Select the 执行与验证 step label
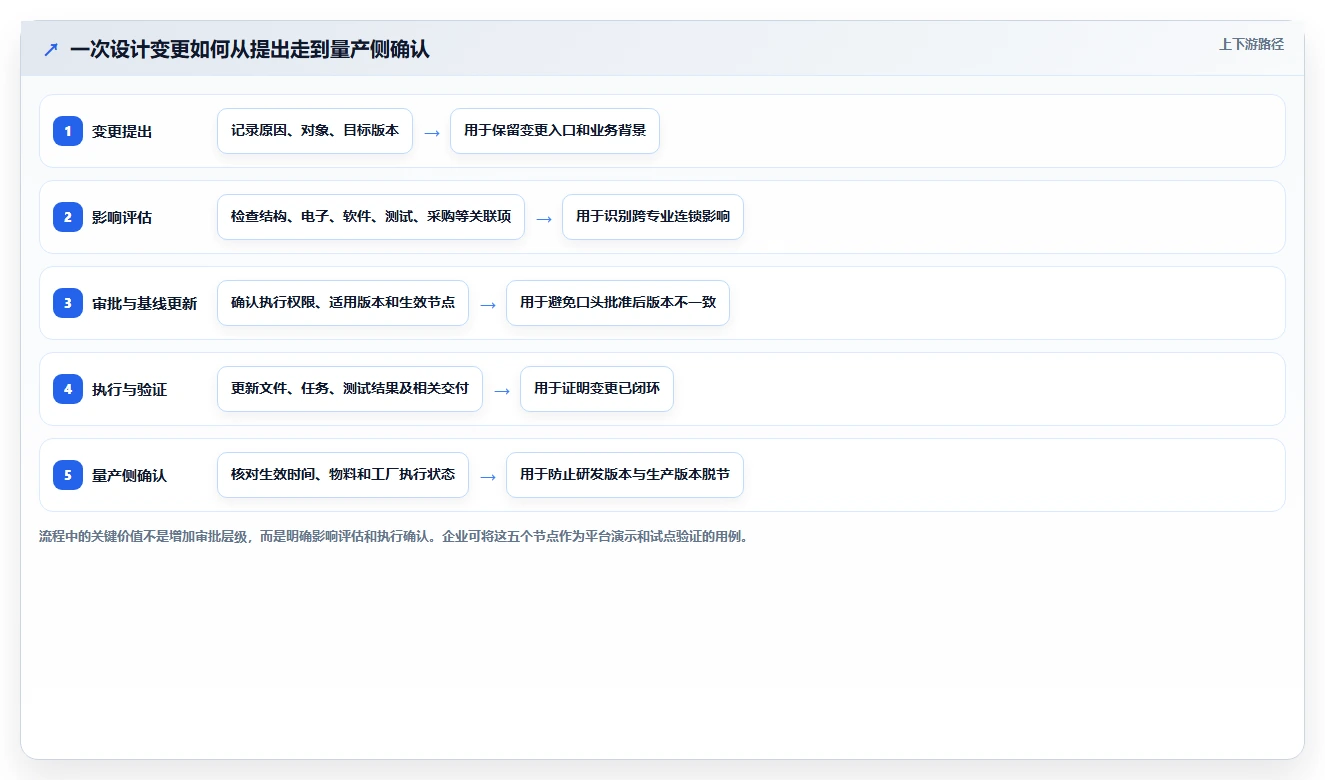 (130, 389)
